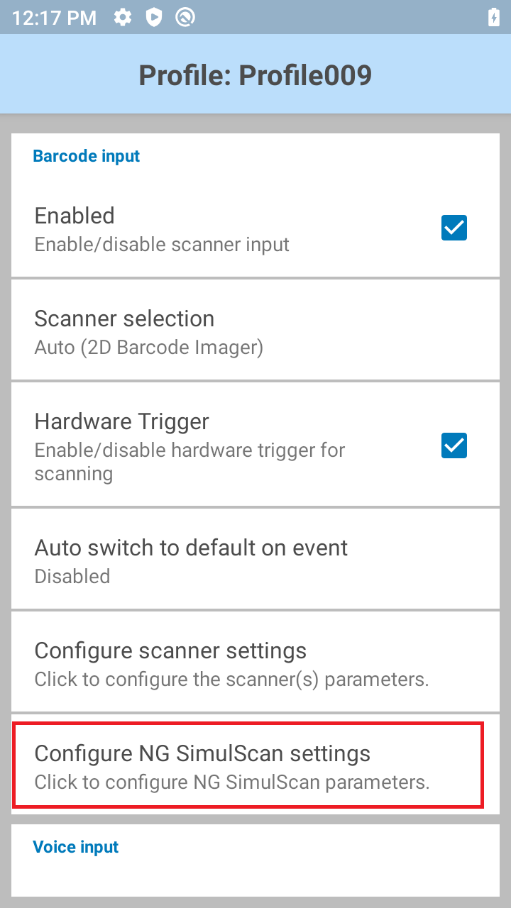
Task: Tap the Voice input section header
Action: pos(76,847)
